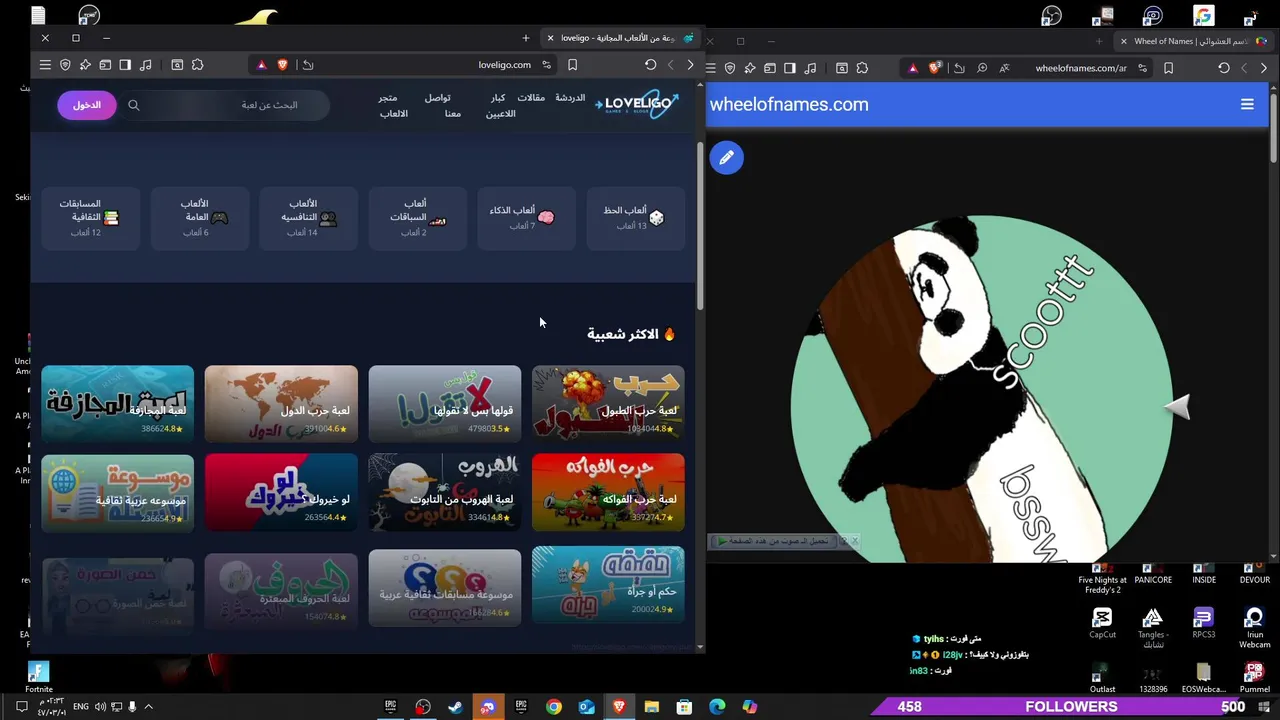Click zoom magnifier in Wheel of Names address bar
The width and height of the screenshot is (1280, 720).
(x=982, y=68)
